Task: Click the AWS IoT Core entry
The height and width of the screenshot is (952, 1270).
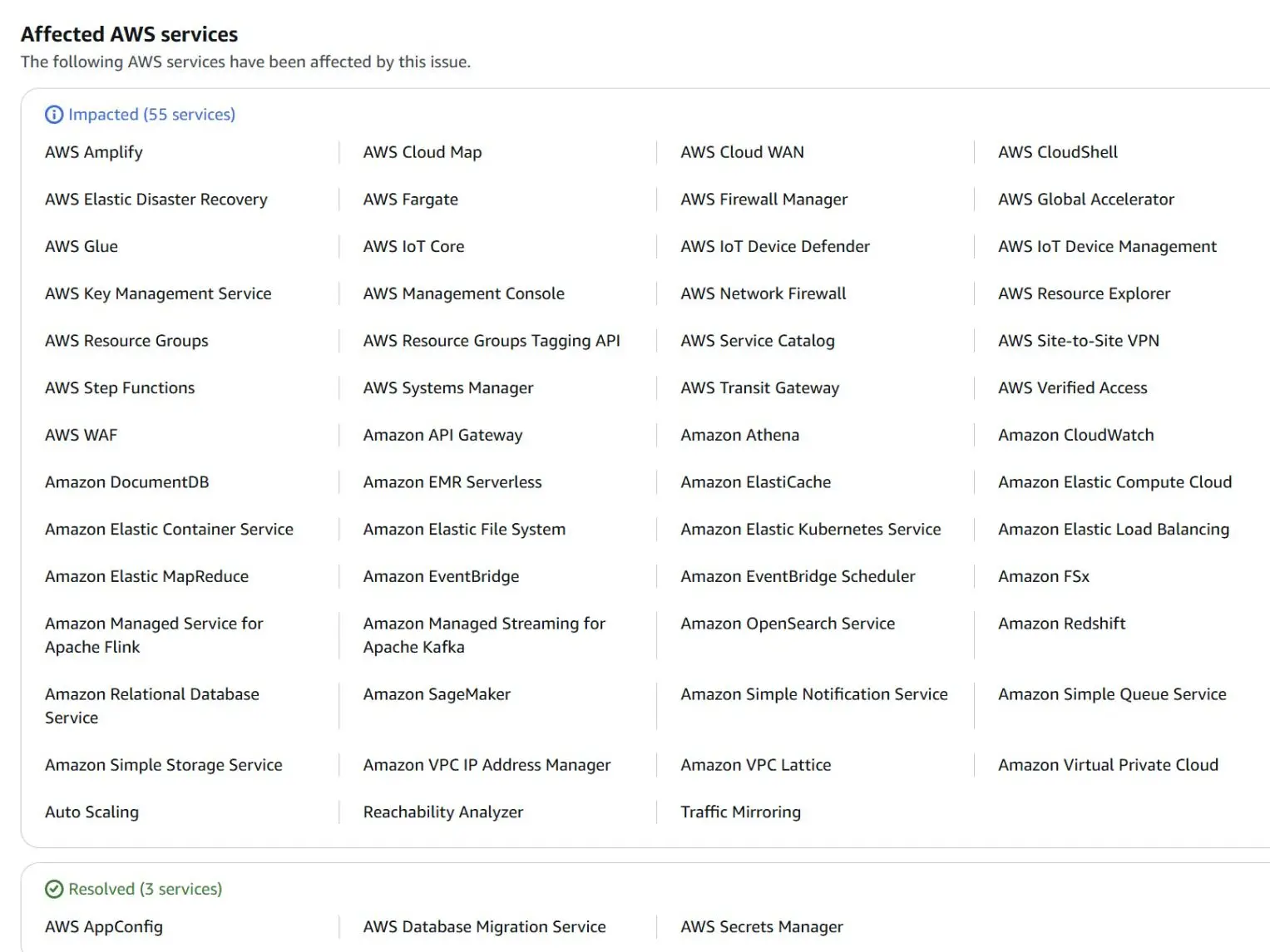Action: click(414, 247)
